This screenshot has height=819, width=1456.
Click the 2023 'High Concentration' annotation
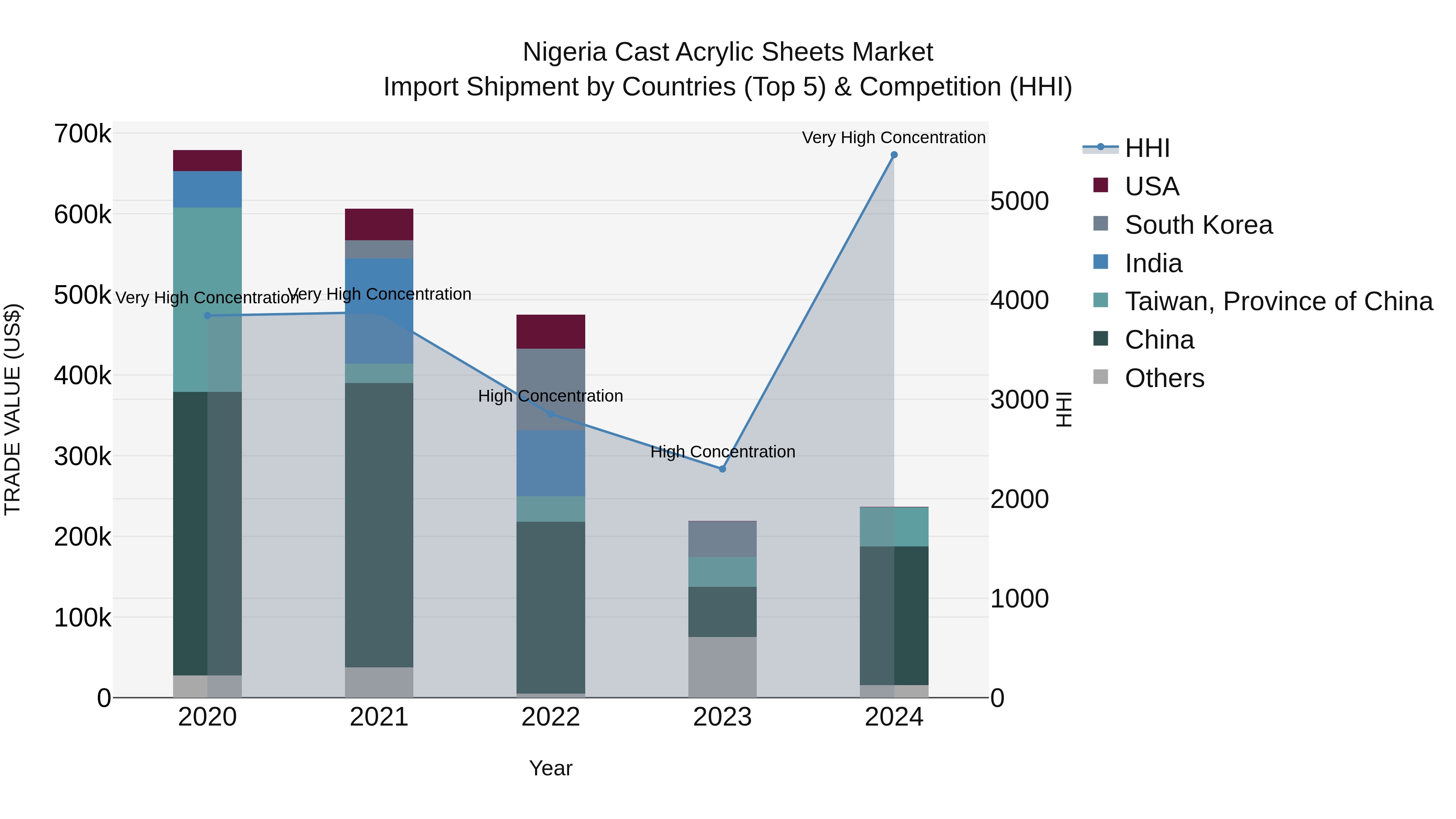[722, 452]
